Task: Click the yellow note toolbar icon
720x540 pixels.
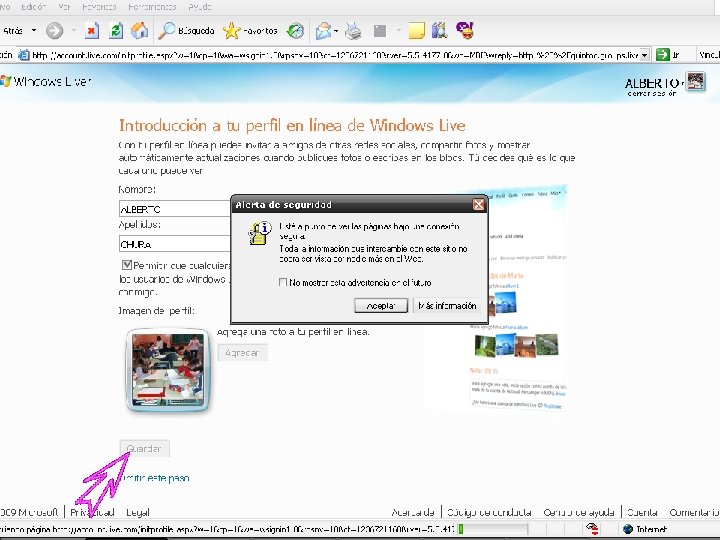Action: point(416,31)
